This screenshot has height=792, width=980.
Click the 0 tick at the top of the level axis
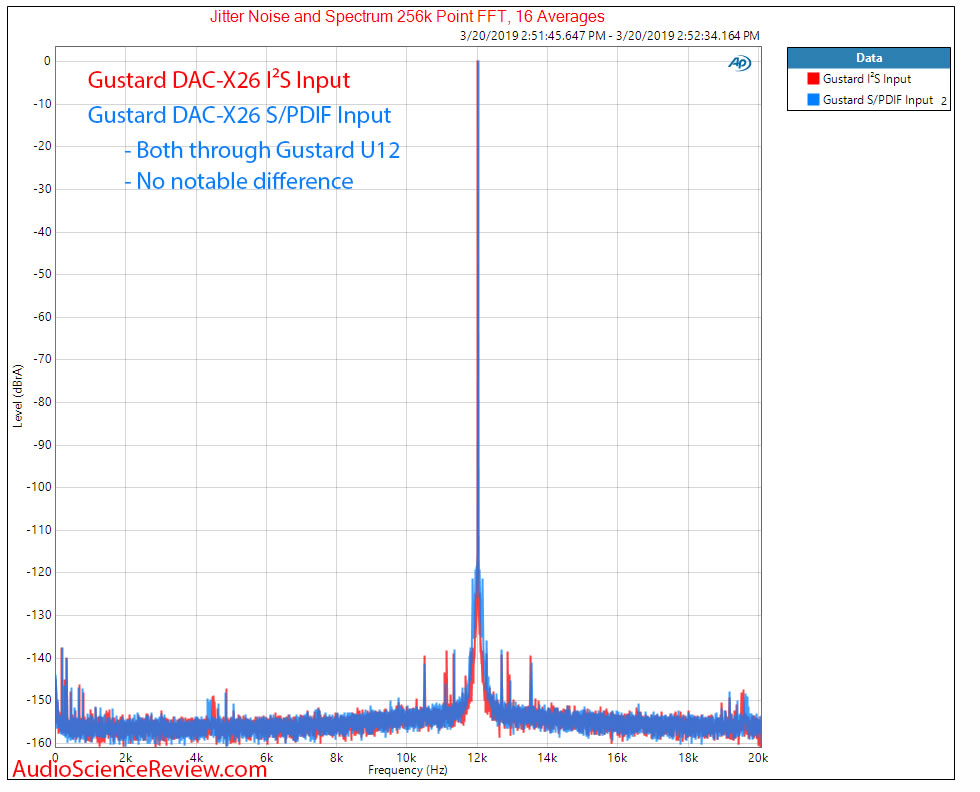click(x=46, y=61)
